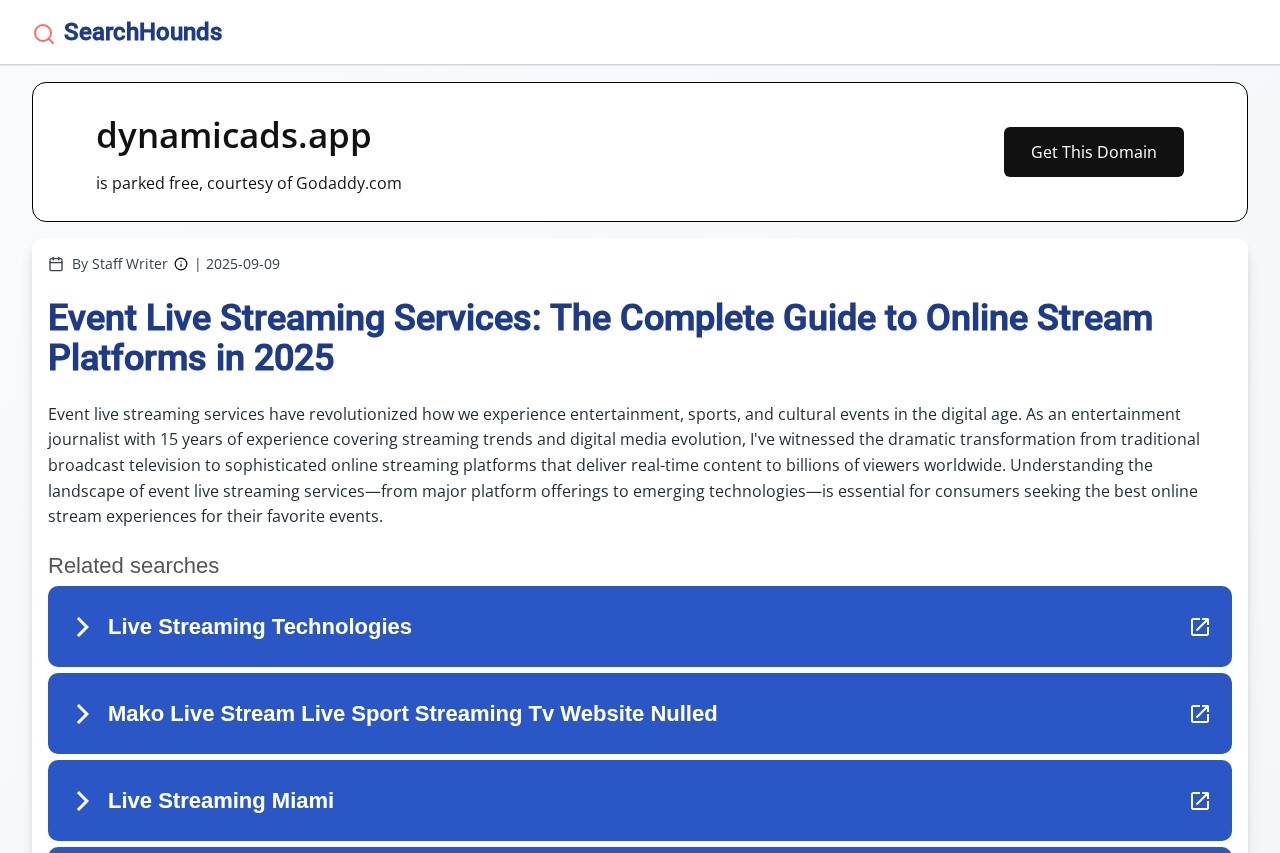1280x853 pixels.
Task: Click the calendar icon beside Staff Writer
Action: pos(56,264)
